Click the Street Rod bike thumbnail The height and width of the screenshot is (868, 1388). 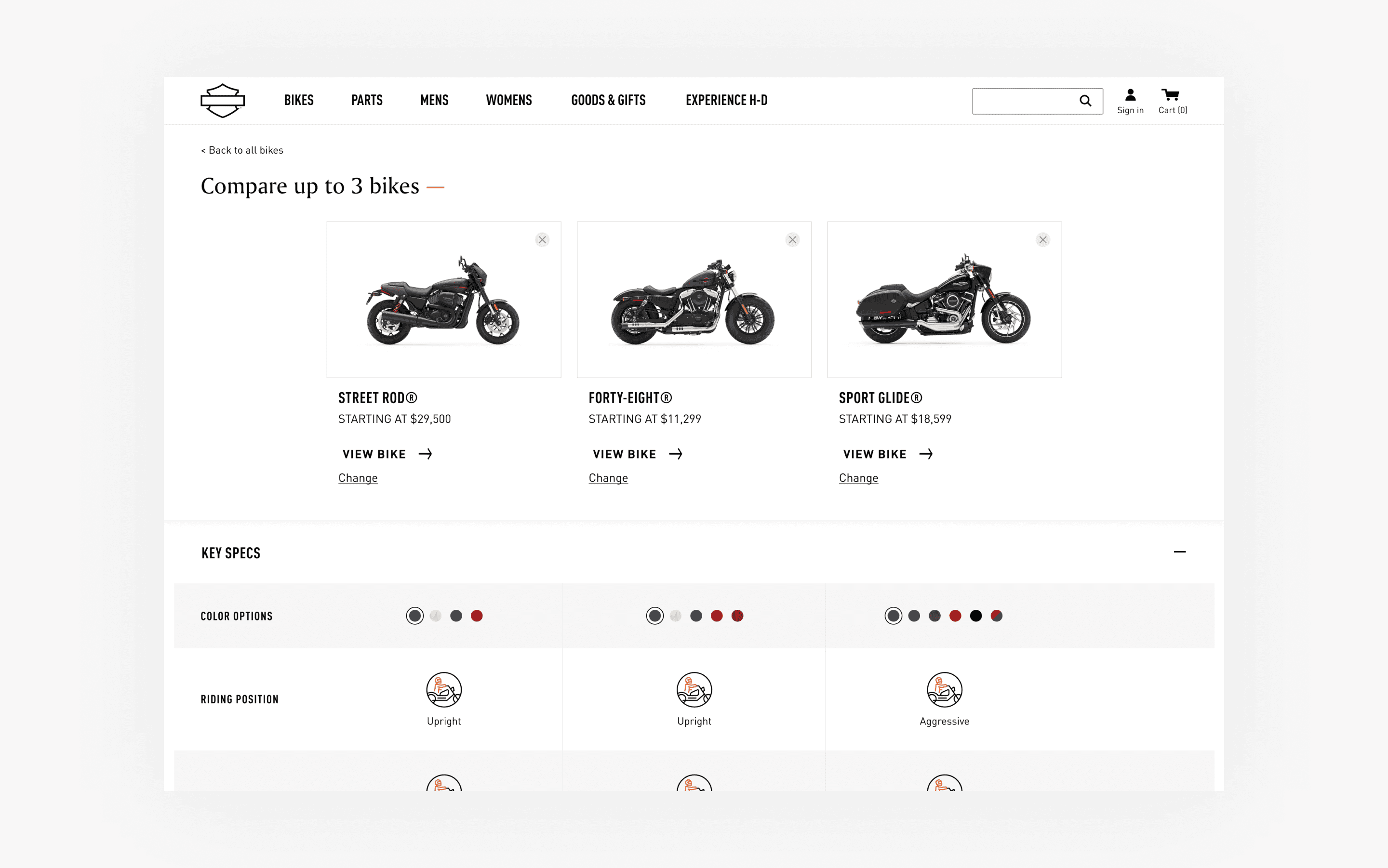click(443, 300)
